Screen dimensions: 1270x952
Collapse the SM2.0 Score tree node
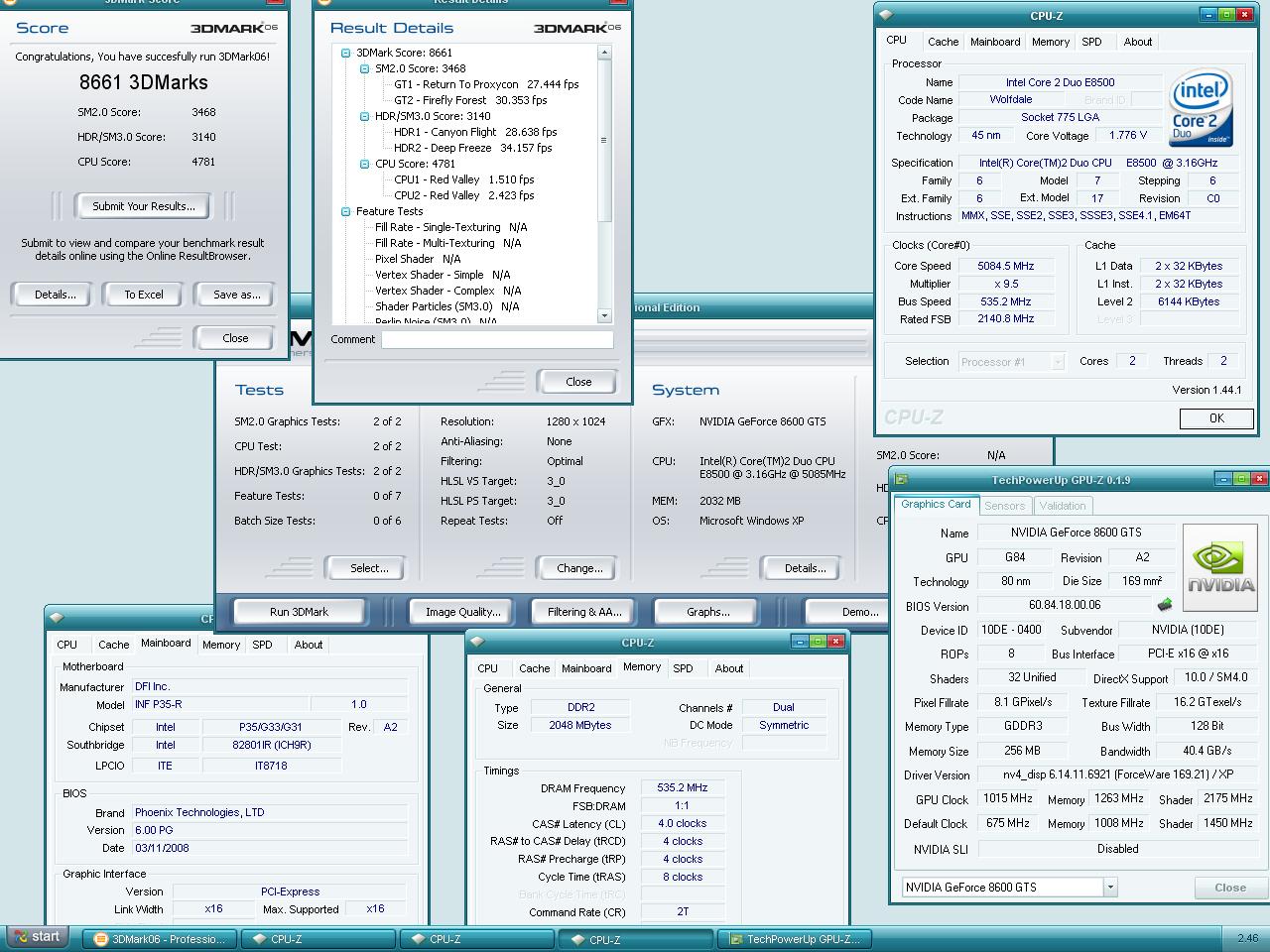[364, 68]
